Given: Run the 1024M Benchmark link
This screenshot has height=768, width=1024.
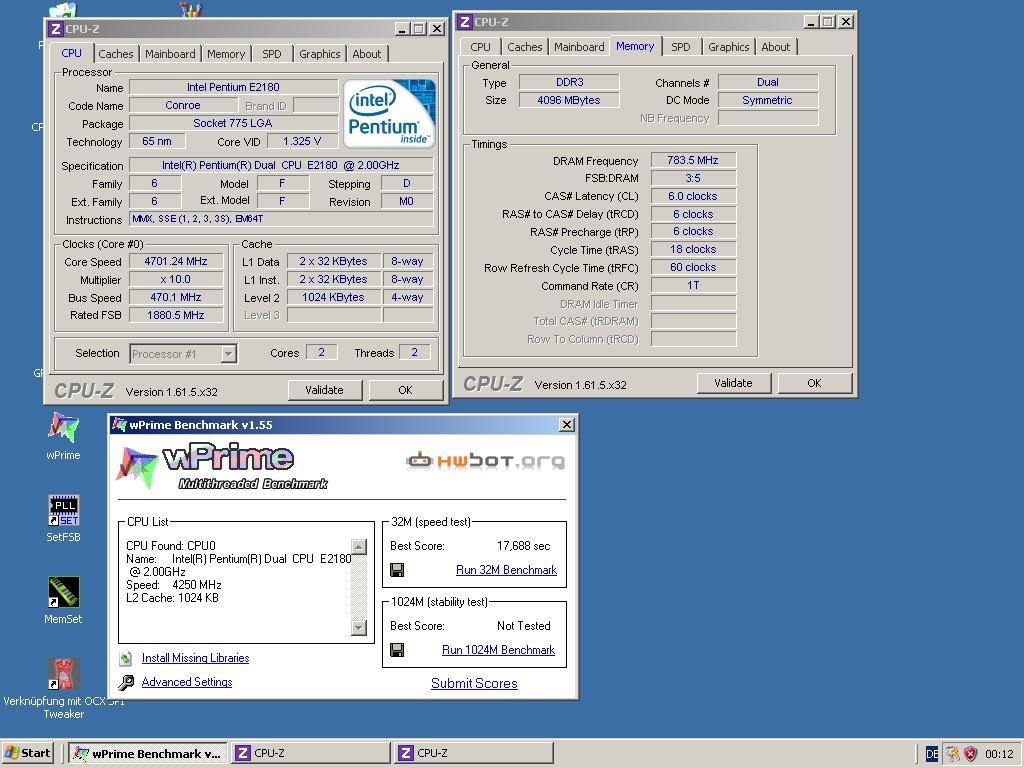Looking at the screenshot, I should coord(498,650).
